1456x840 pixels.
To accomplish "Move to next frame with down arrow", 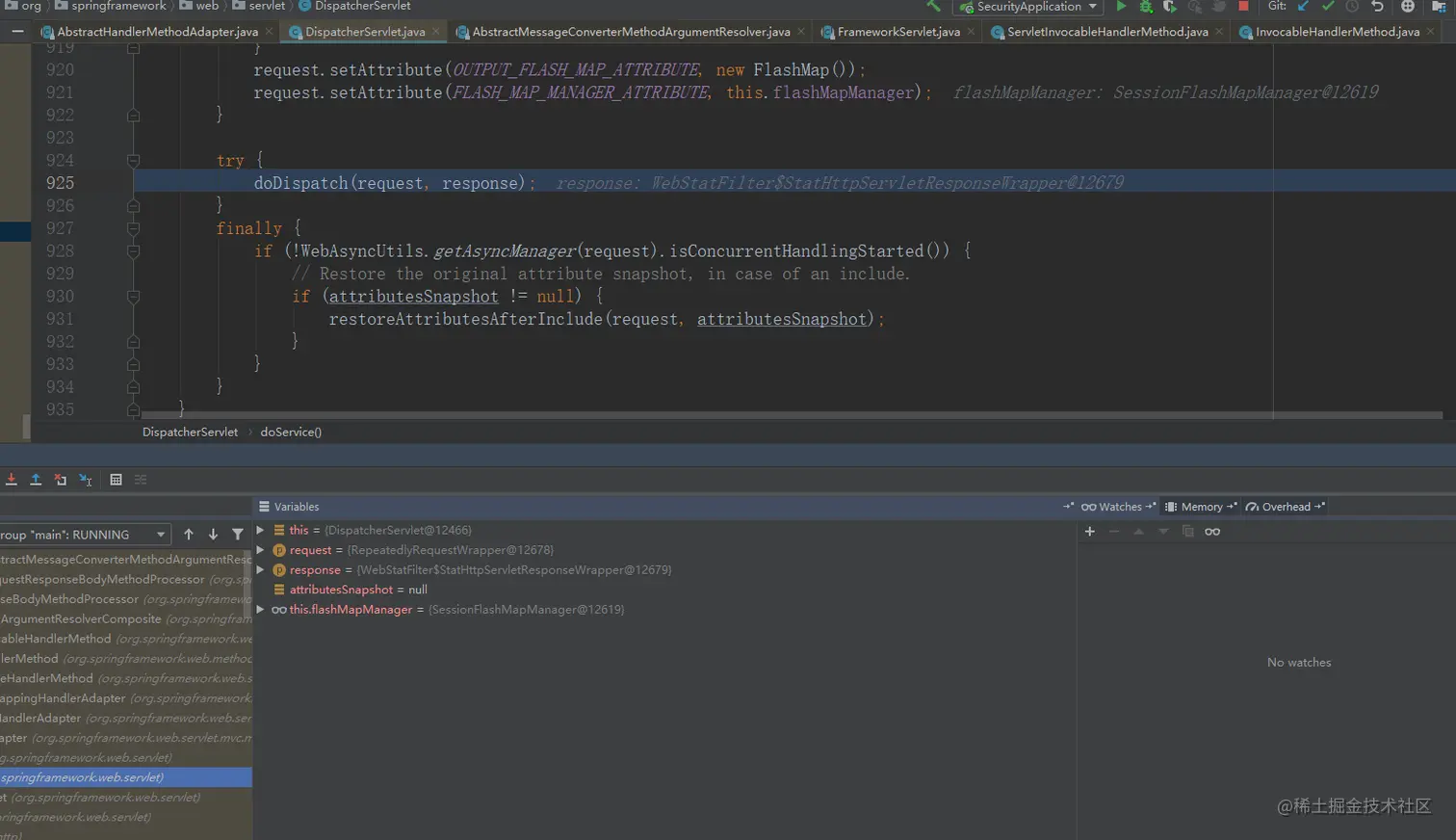I will [x=213, y=535].
